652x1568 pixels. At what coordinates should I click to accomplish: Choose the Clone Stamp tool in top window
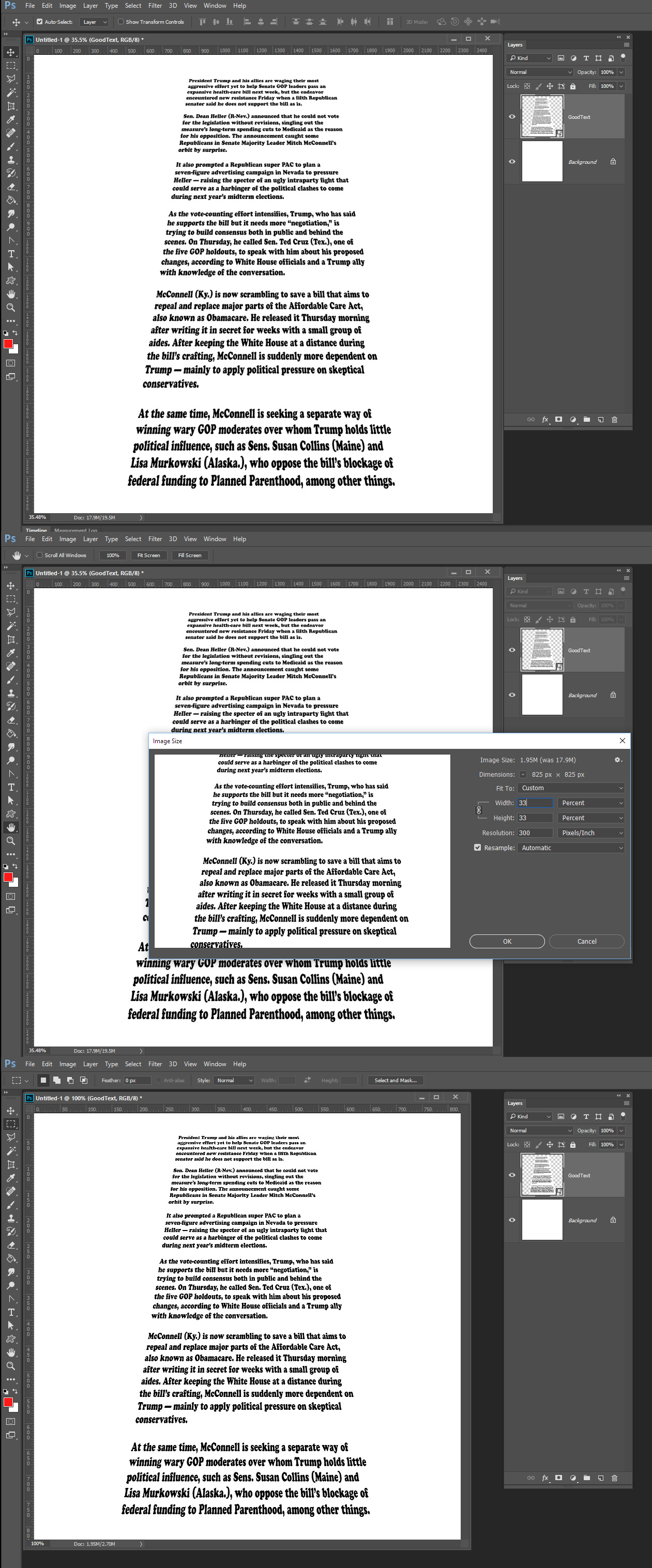point(11,160)
